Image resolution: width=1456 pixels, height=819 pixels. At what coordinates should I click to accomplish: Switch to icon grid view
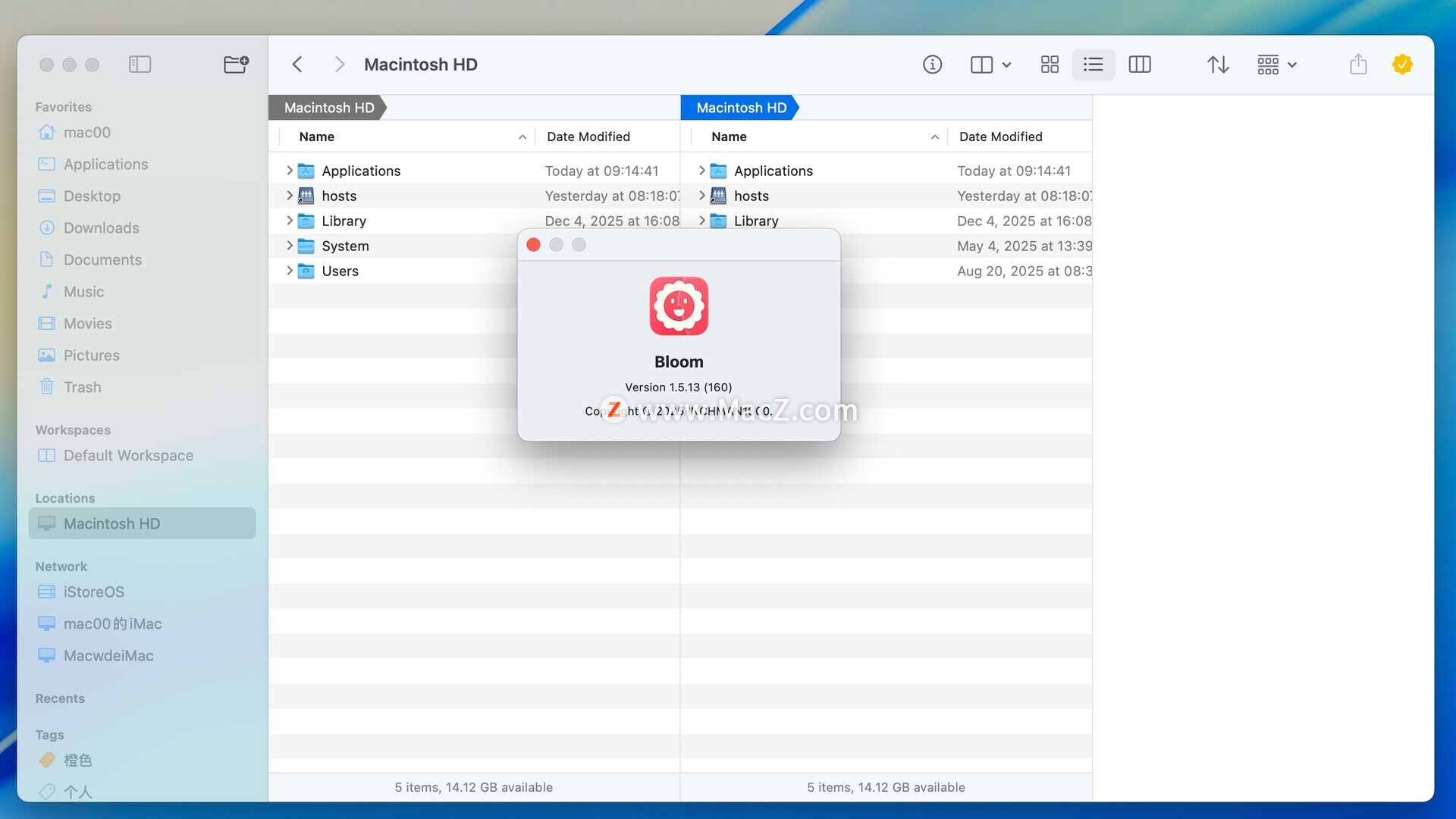[1050, 64]
